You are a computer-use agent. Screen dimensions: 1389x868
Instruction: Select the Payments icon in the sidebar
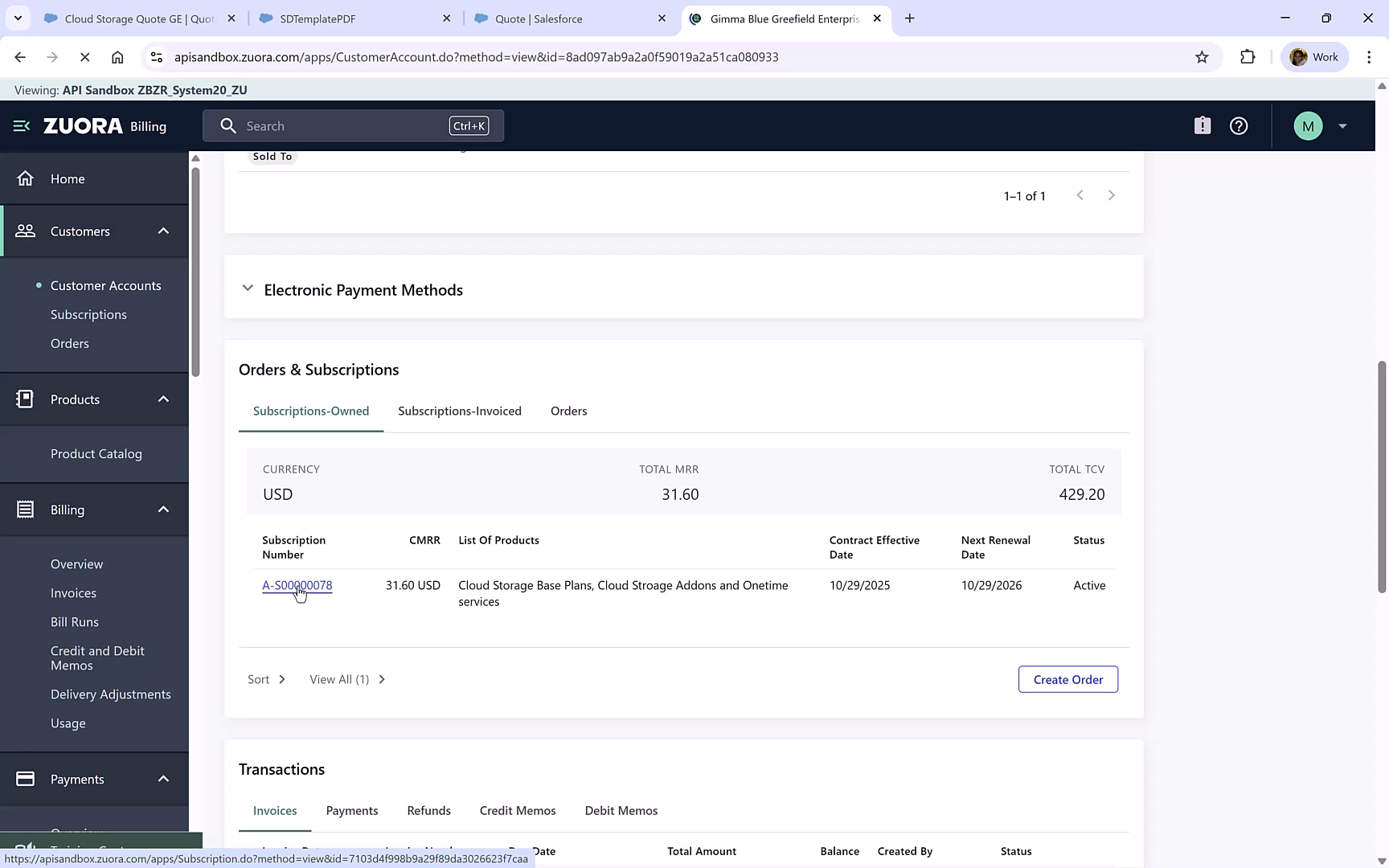(x=25, y=779)
